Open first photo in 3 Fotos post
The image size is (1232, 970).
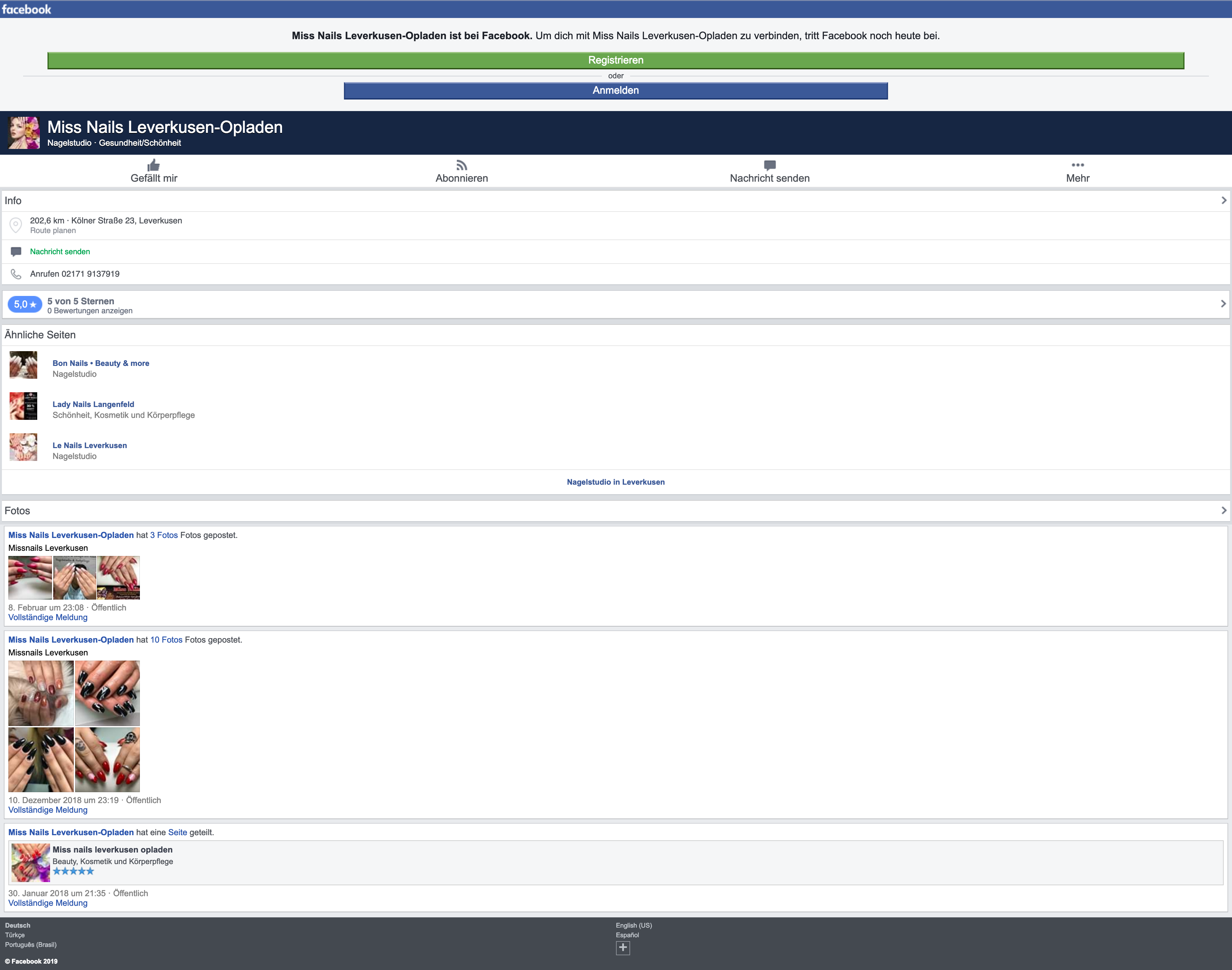tap(30, 577)
